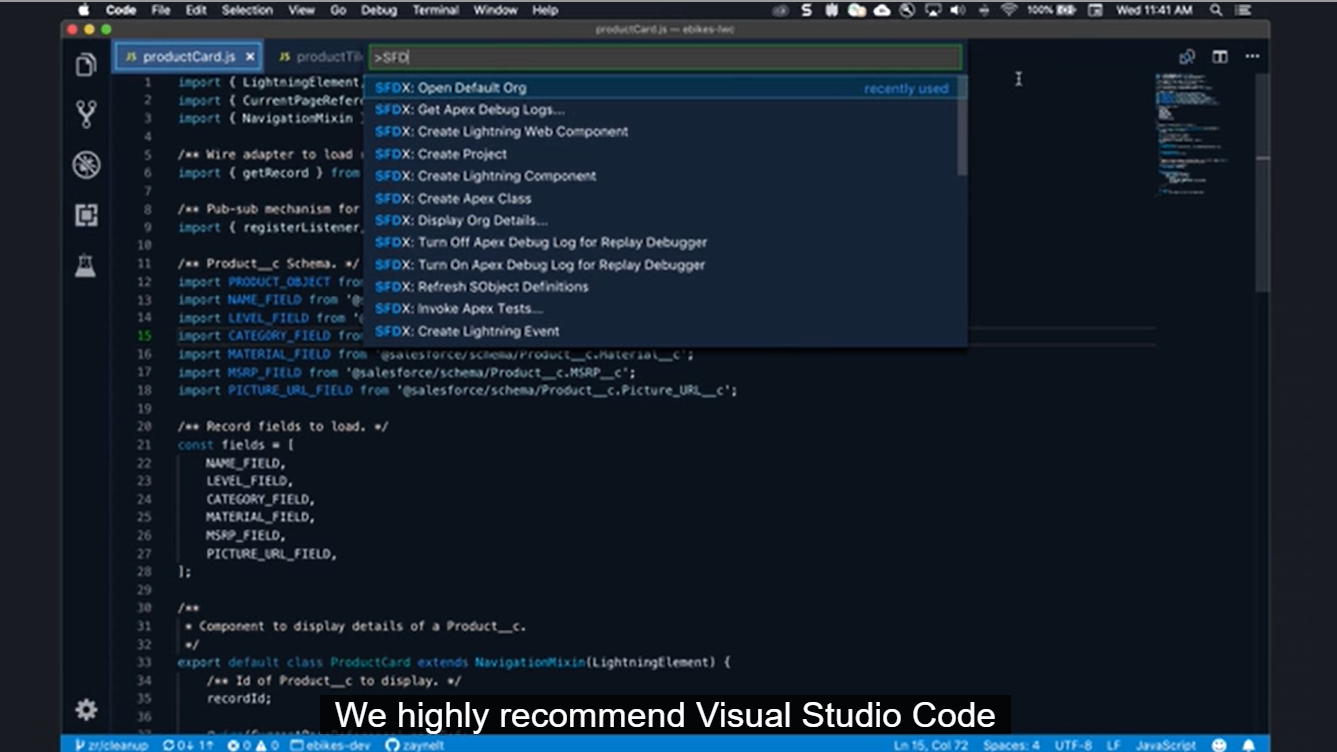
Task: Click the zaynelt GitHub status item
Action: coord(415,744)
